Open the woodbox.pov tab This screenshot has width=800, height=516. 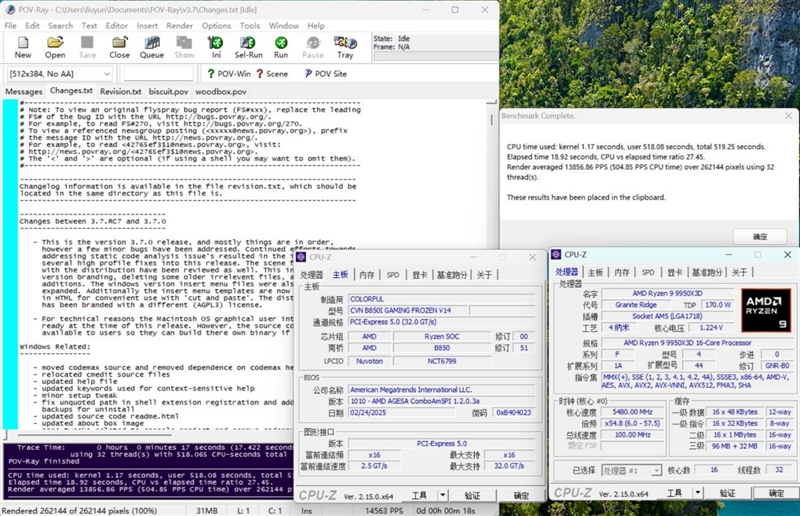coord(220,91)
